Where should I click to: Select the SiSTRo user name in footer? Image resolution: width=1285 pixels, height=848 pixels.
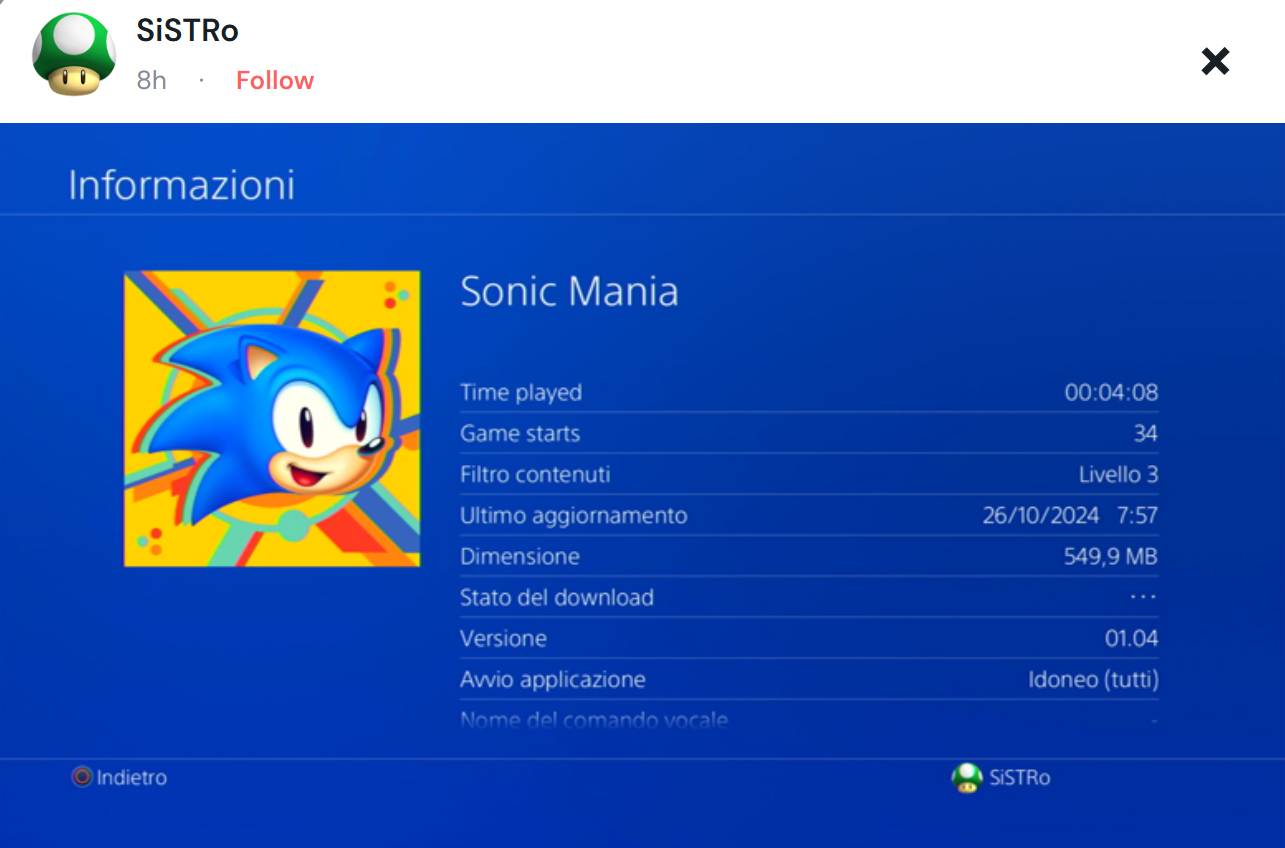(x=1020, y=778)
